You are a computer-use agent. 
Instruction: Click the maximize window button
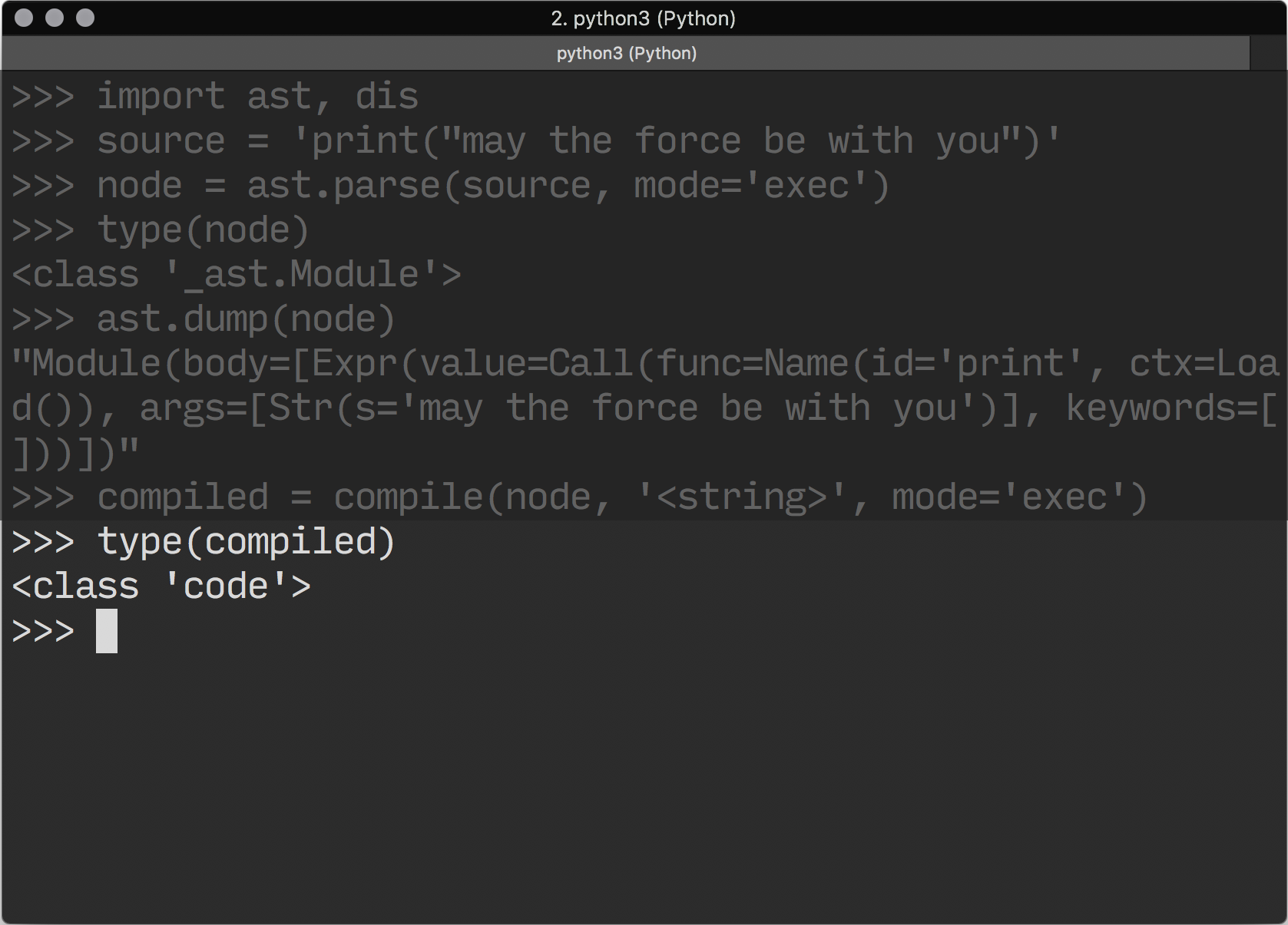point(85,18)
